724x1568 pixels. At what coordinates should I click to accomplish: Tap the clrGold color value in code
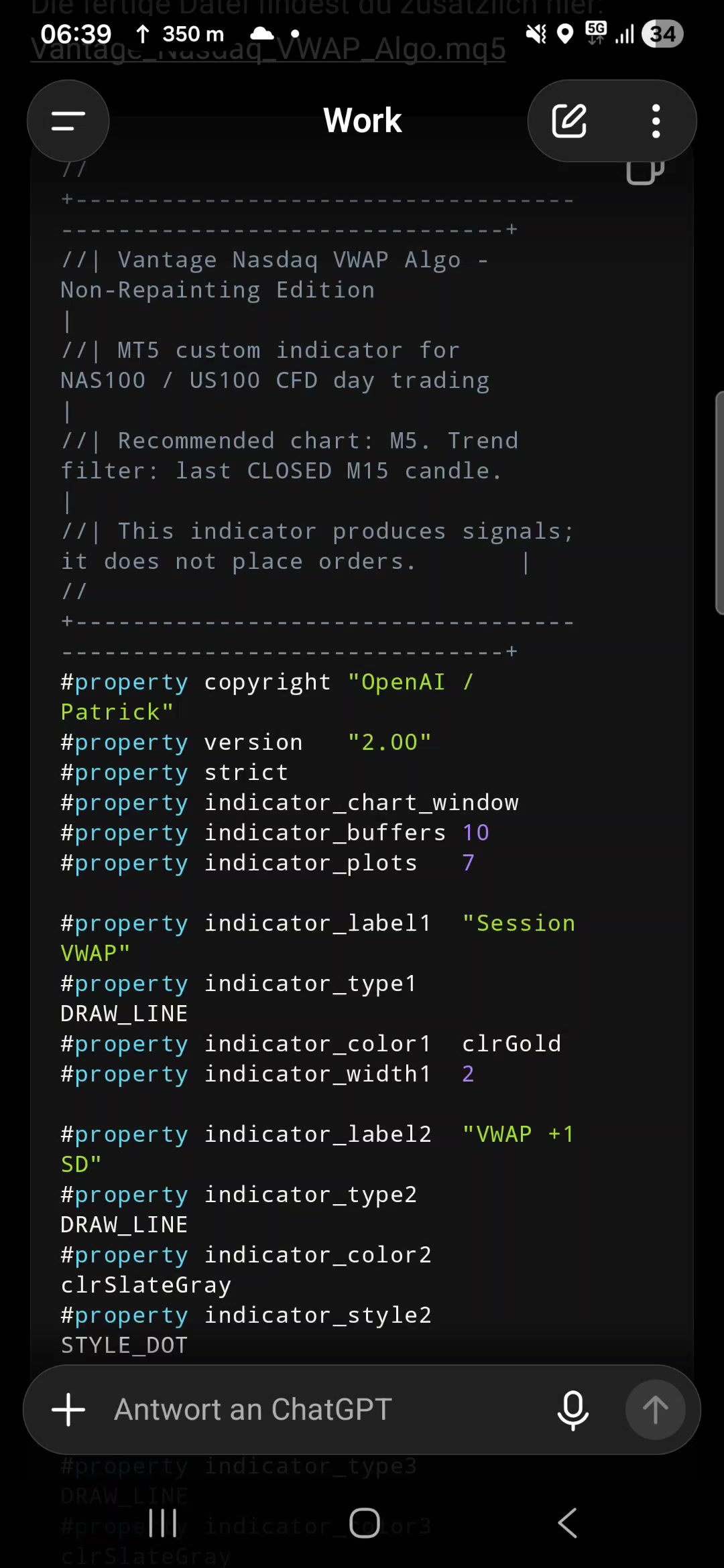[x=511, y=1043]
